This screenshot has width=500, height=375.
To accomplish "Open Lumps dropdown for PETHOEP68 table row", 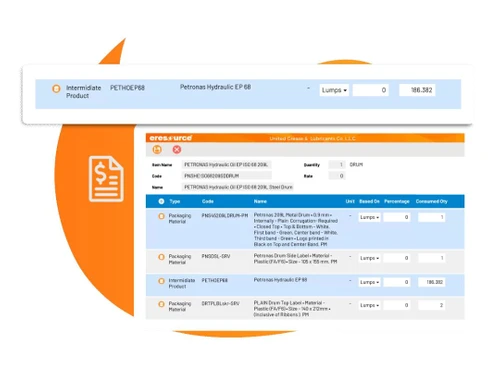I will [369, 282].
